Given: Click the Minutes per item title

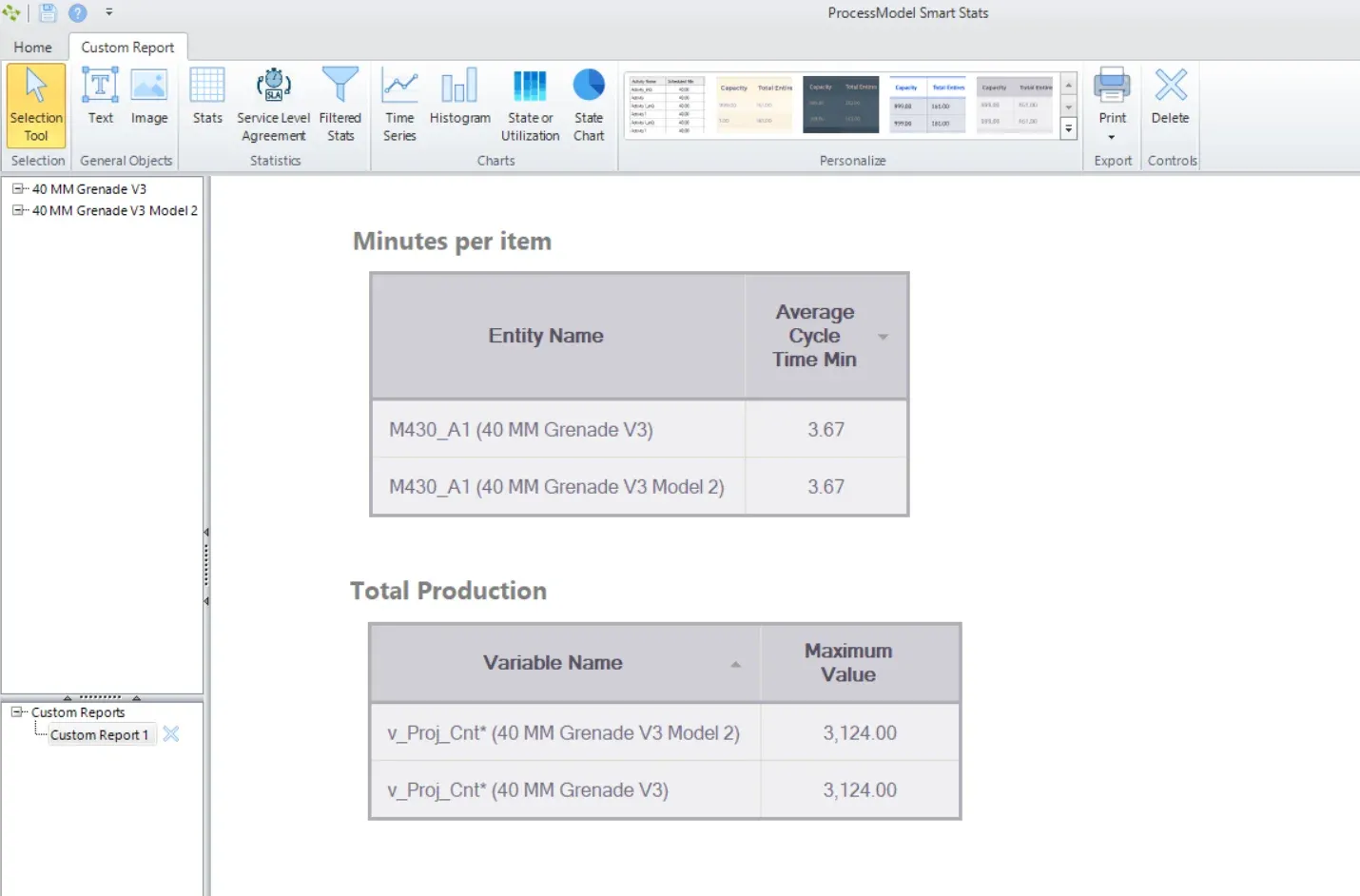Looking at the screenshot, I should (452, 242).
